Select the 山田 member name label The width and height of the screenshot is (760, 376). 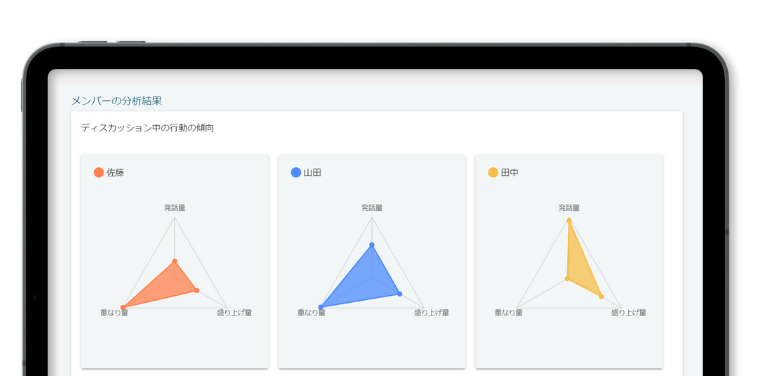[313, 172]
